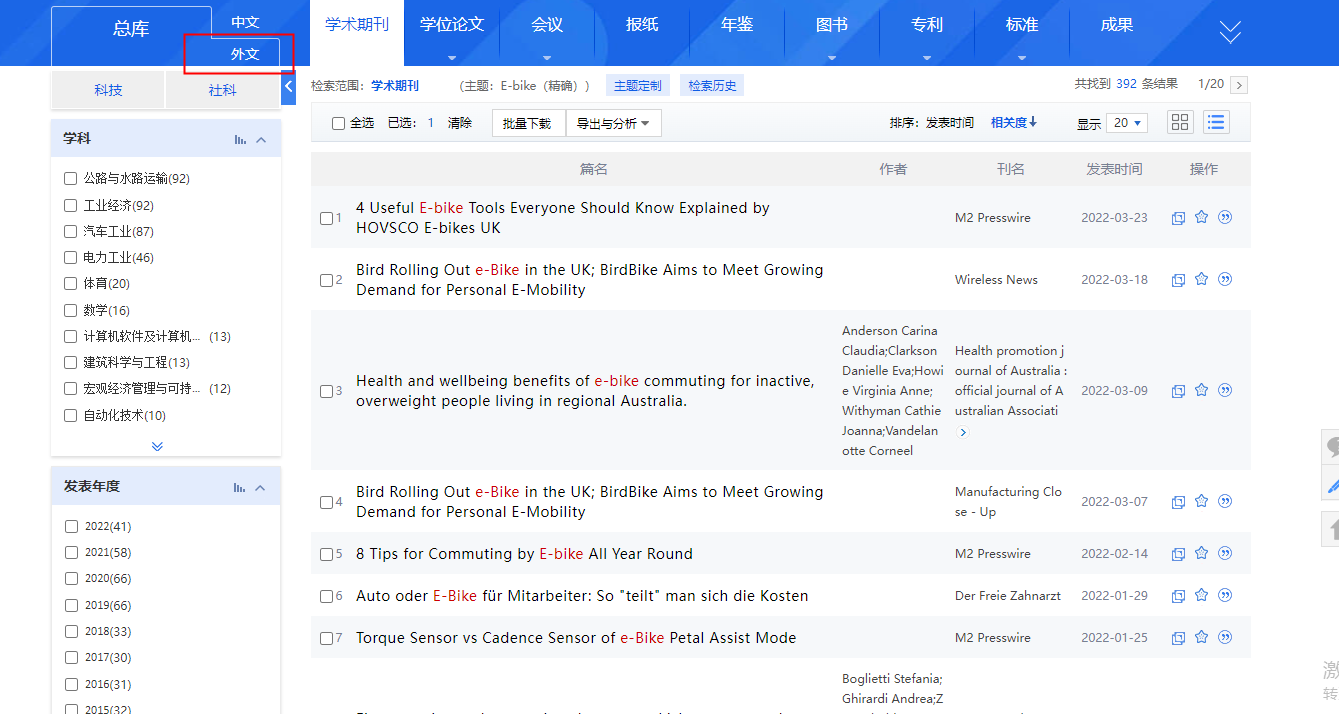
Task: Expand more databases with the top-right double chevron
Action: click(x=1230, y=32)
